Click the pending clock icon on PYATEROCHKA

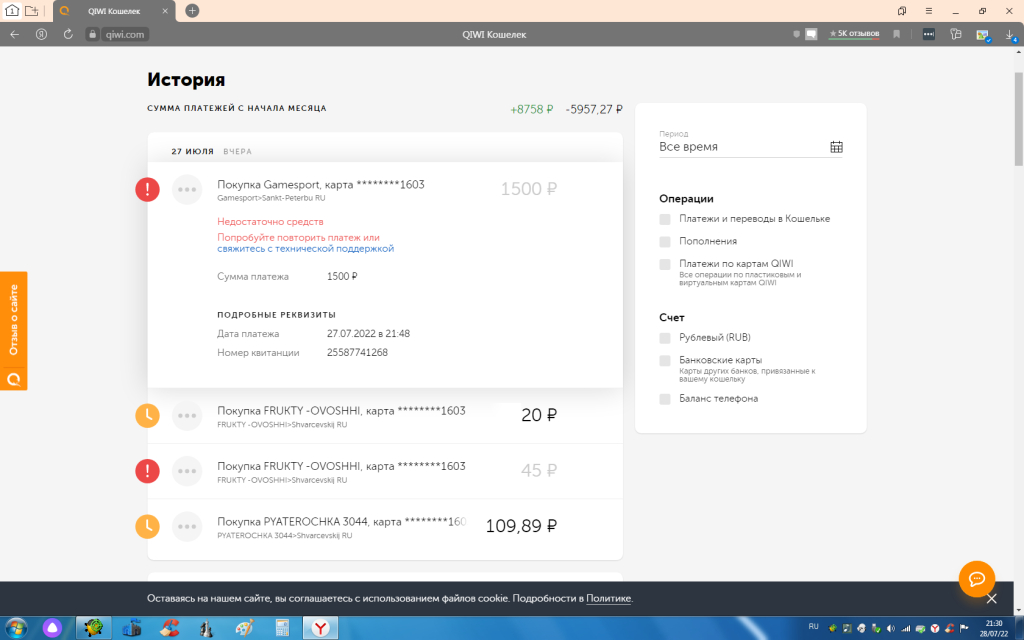point(148,526)
